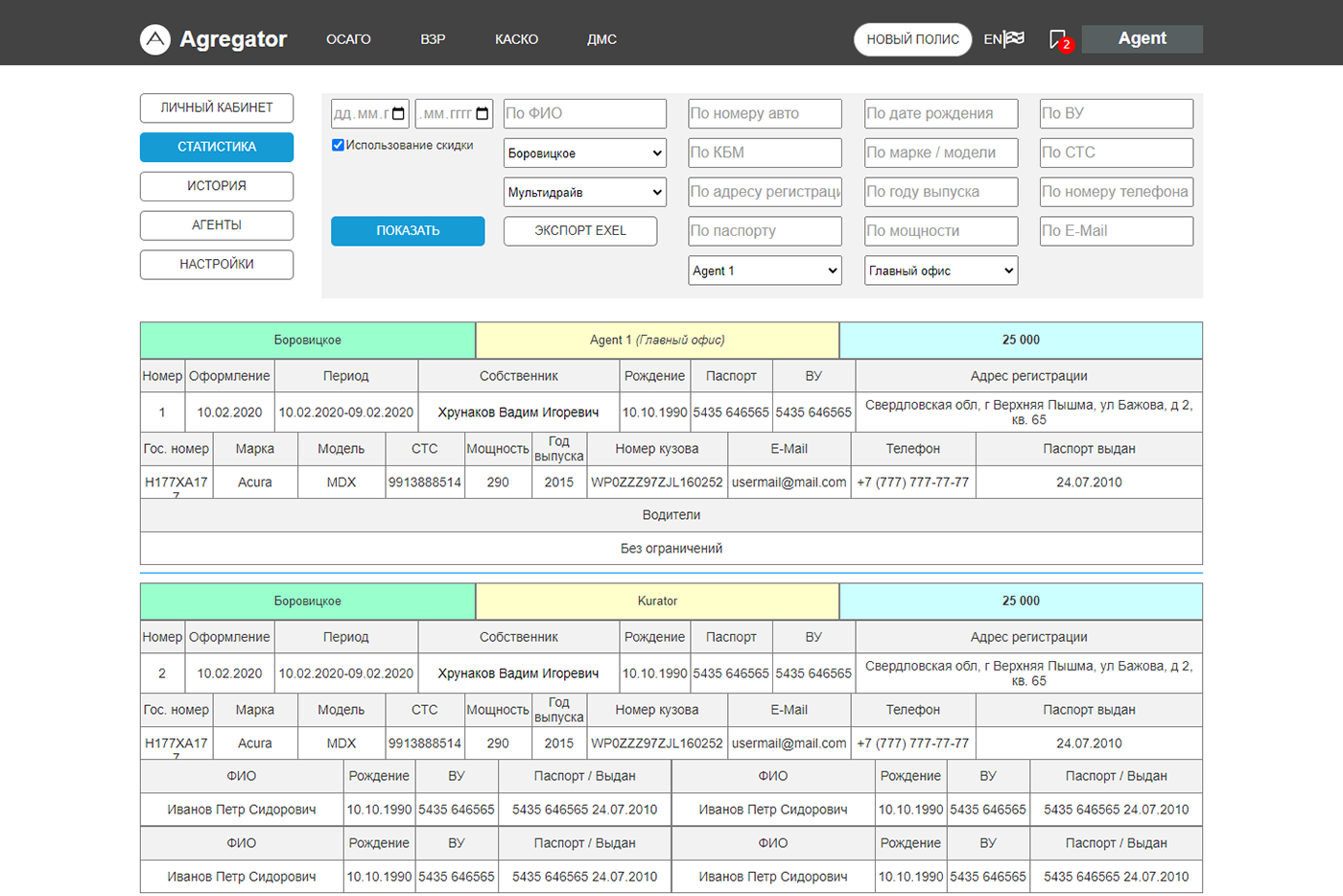Viewport: 1343px width, 896px height.
Task: Go to the КАСКО section
Action: pos(516,39)
